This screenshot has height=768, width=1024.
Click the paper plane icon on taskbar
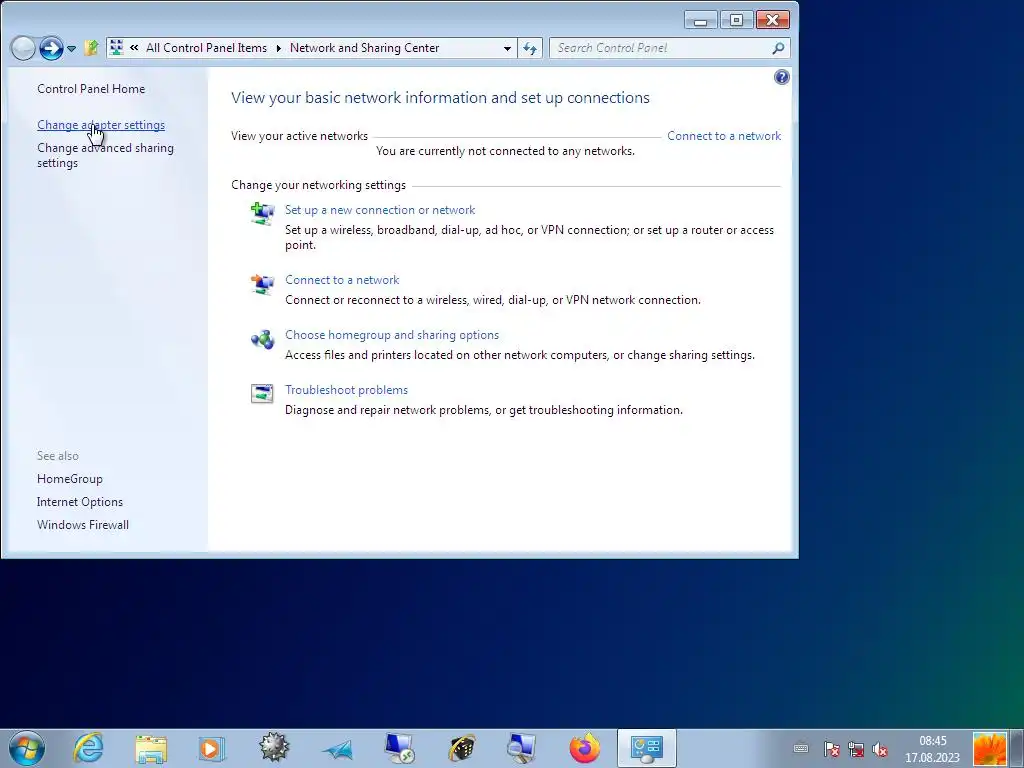[337, 750]
